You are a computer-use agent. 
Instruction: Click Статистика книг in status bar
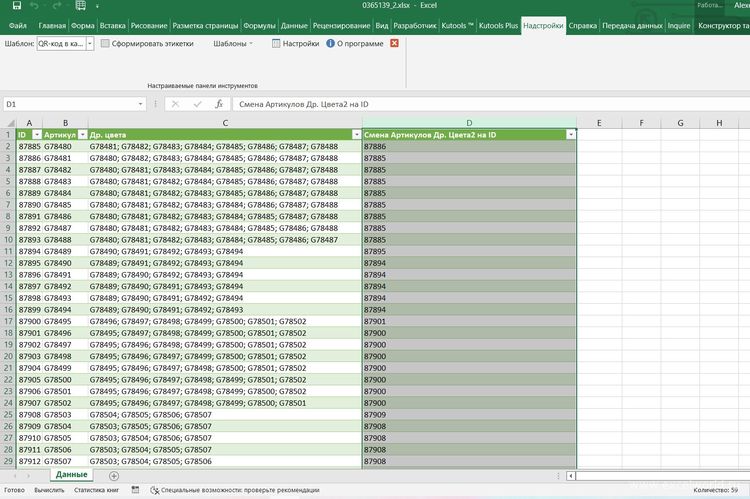pyautogui.click(x=97, y=490)
